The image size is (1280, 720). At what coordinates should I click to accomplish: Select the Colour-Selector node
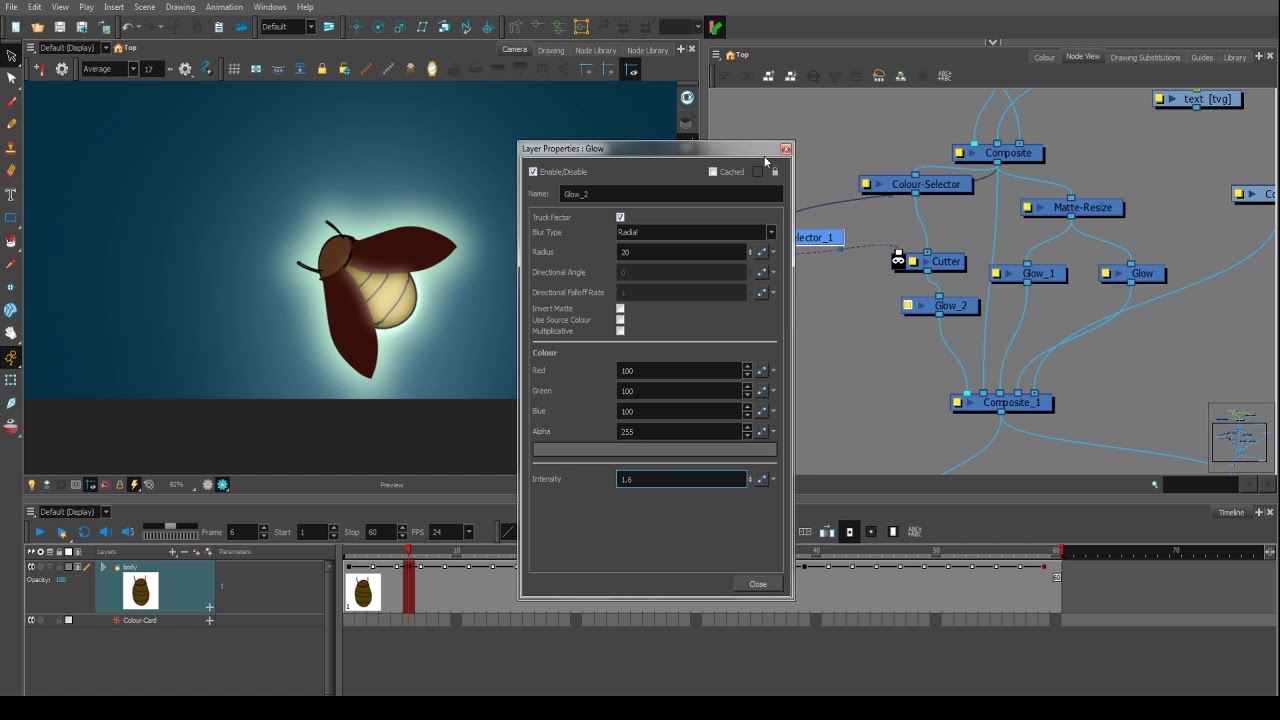(917, 184)
